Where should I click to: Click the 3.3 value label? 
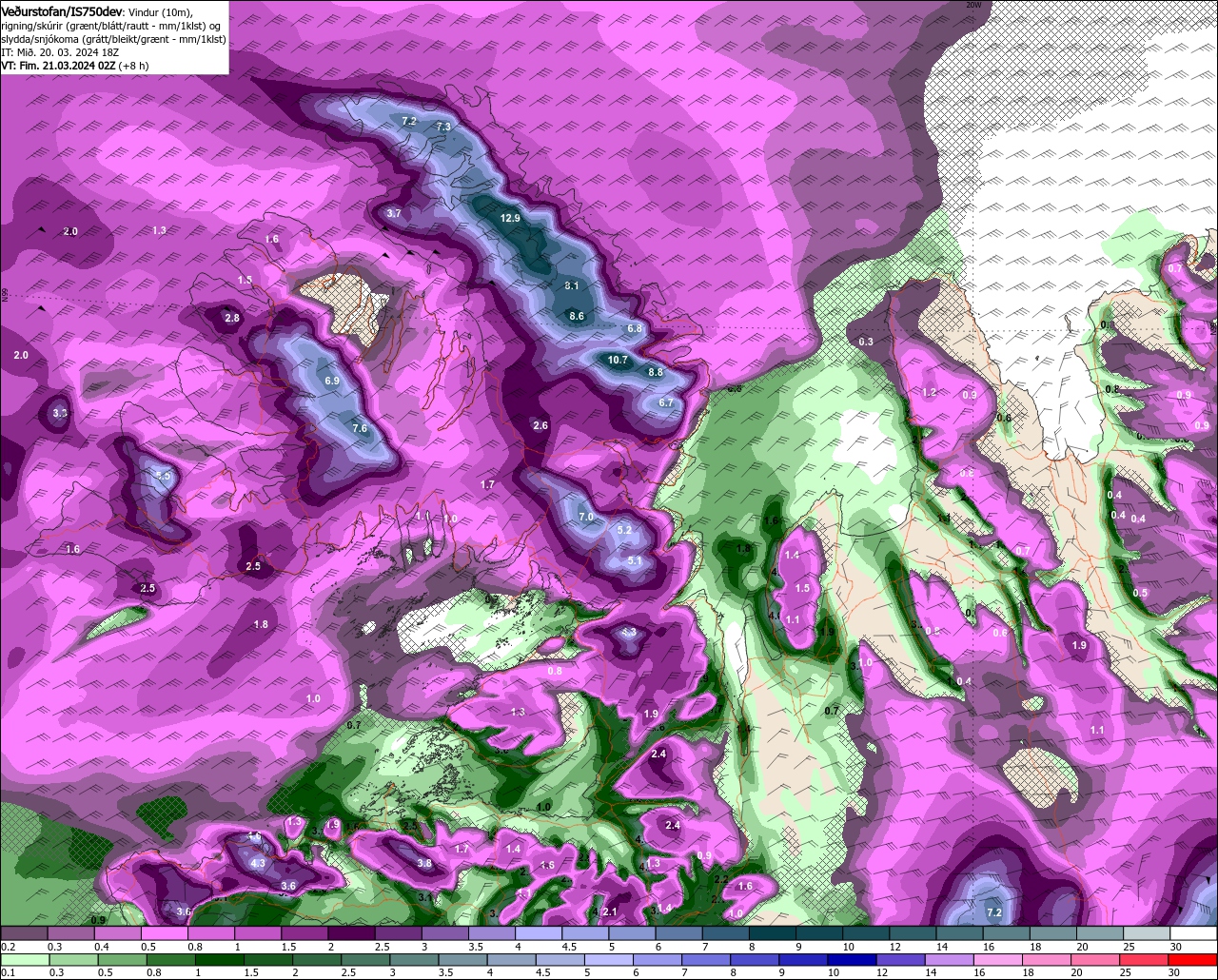coord(60,413)
